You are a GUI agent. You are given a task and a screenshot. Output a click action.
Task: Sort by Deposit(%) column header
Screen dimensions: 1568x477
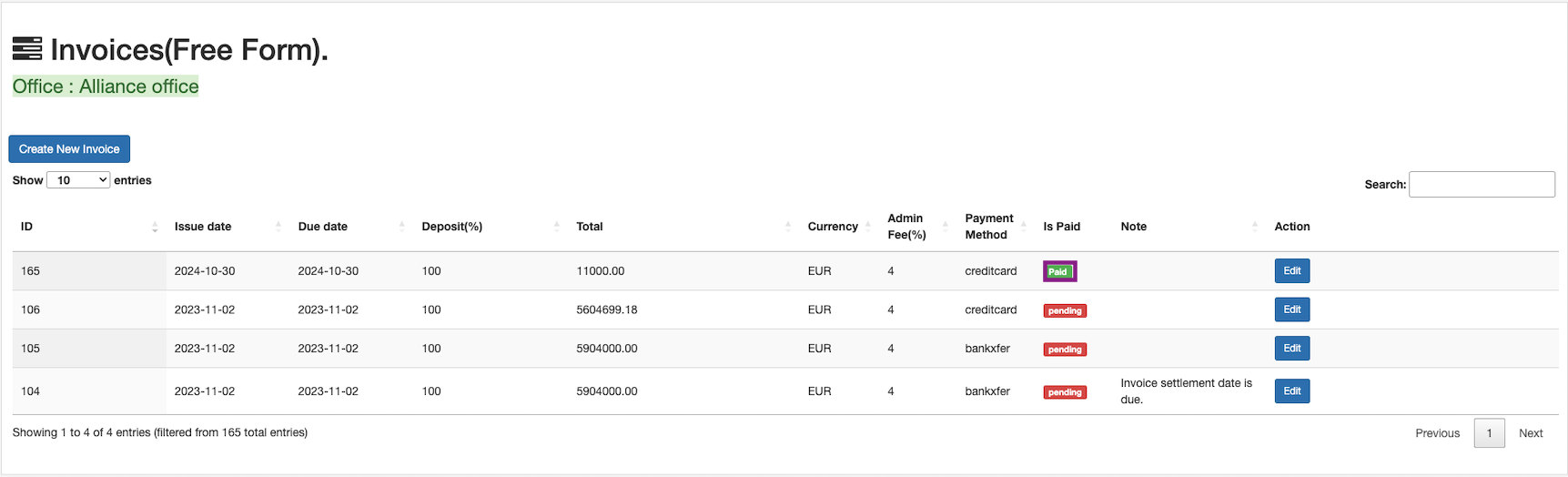tap(452, 227)
